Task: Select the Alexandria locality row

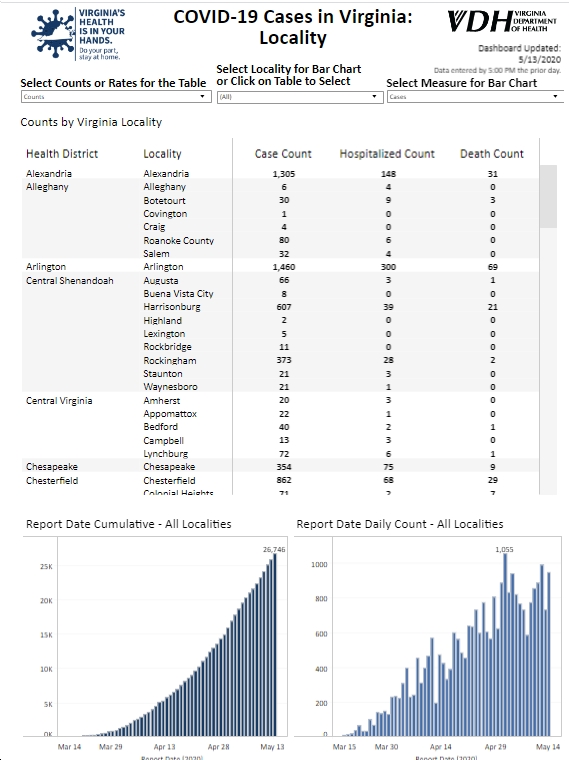Action: pyautogui.click(x=280, y=174)
